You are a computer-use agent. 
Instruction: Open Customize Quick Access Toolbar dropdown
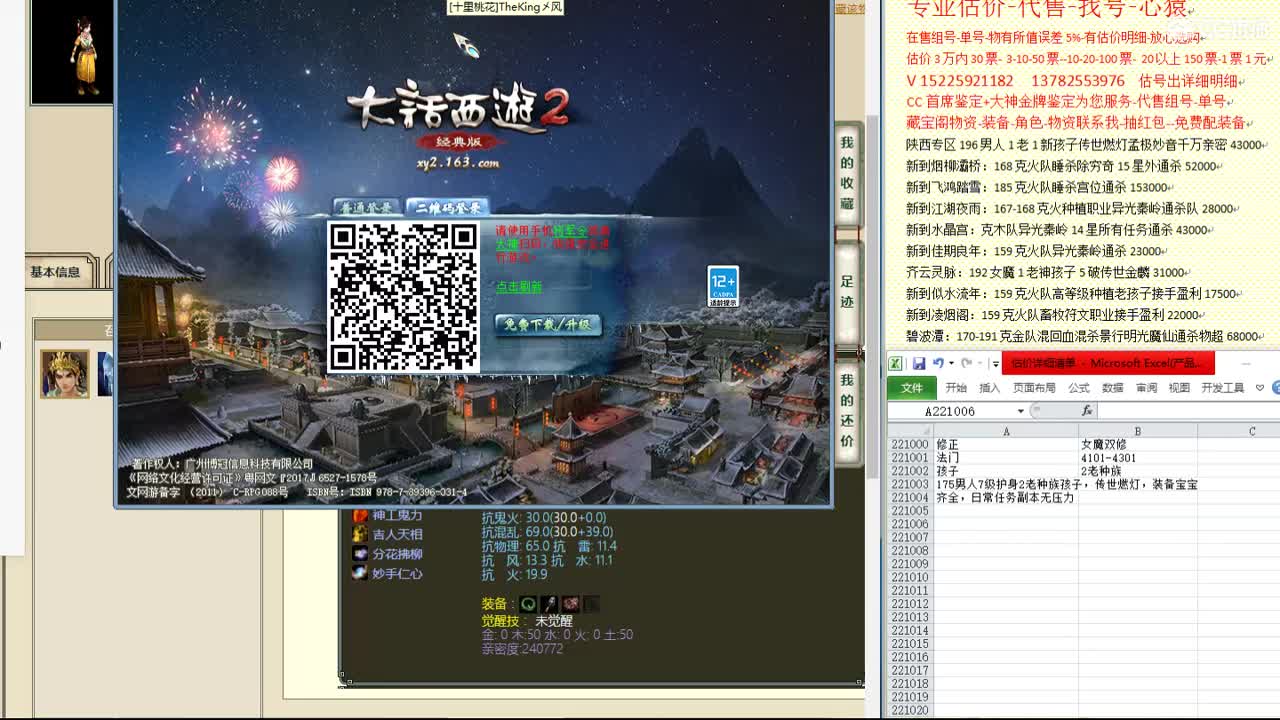995,364
